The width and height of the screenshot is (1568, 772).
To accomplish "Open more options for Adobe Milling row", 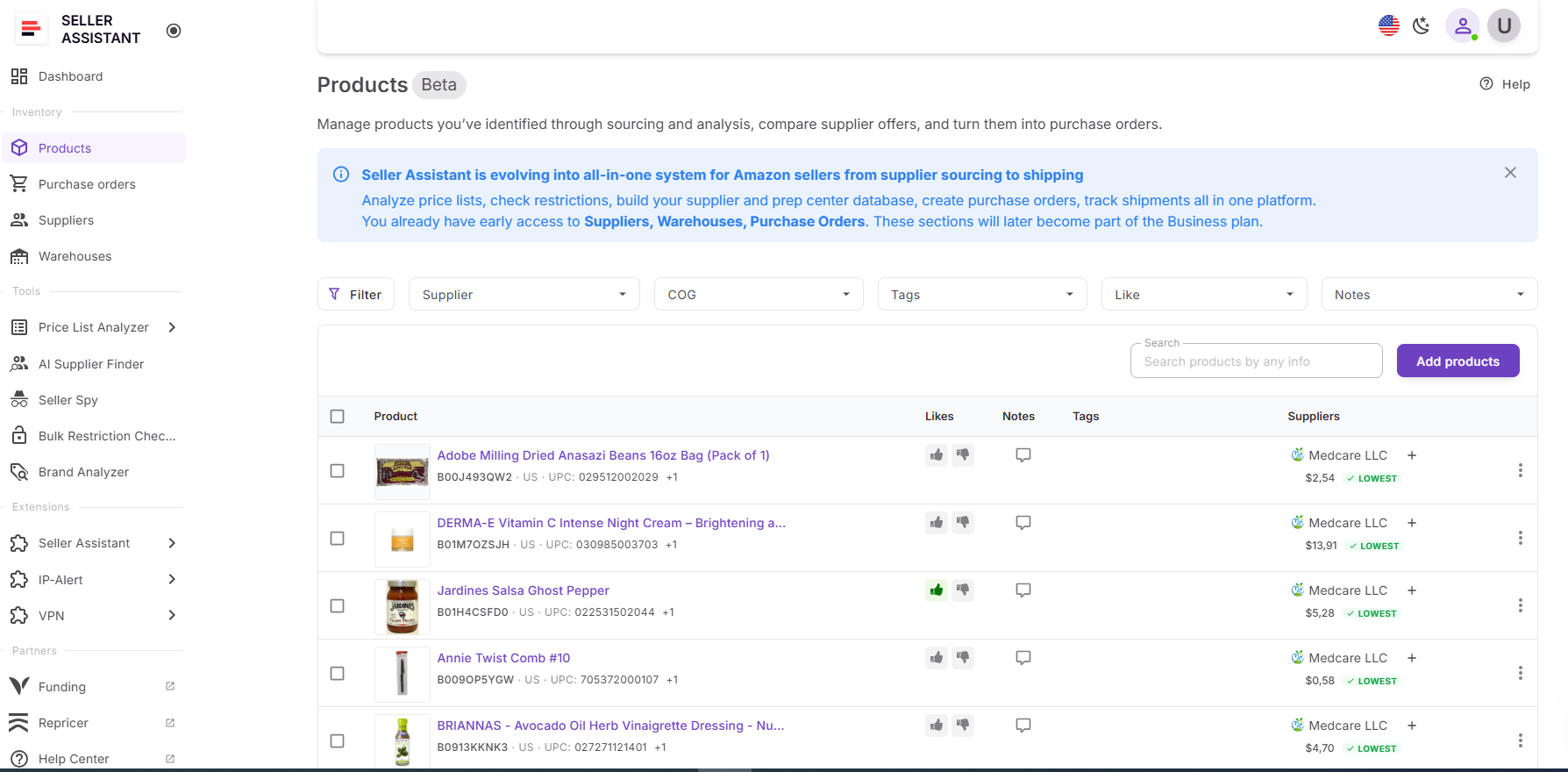I will coord(1520,471).
